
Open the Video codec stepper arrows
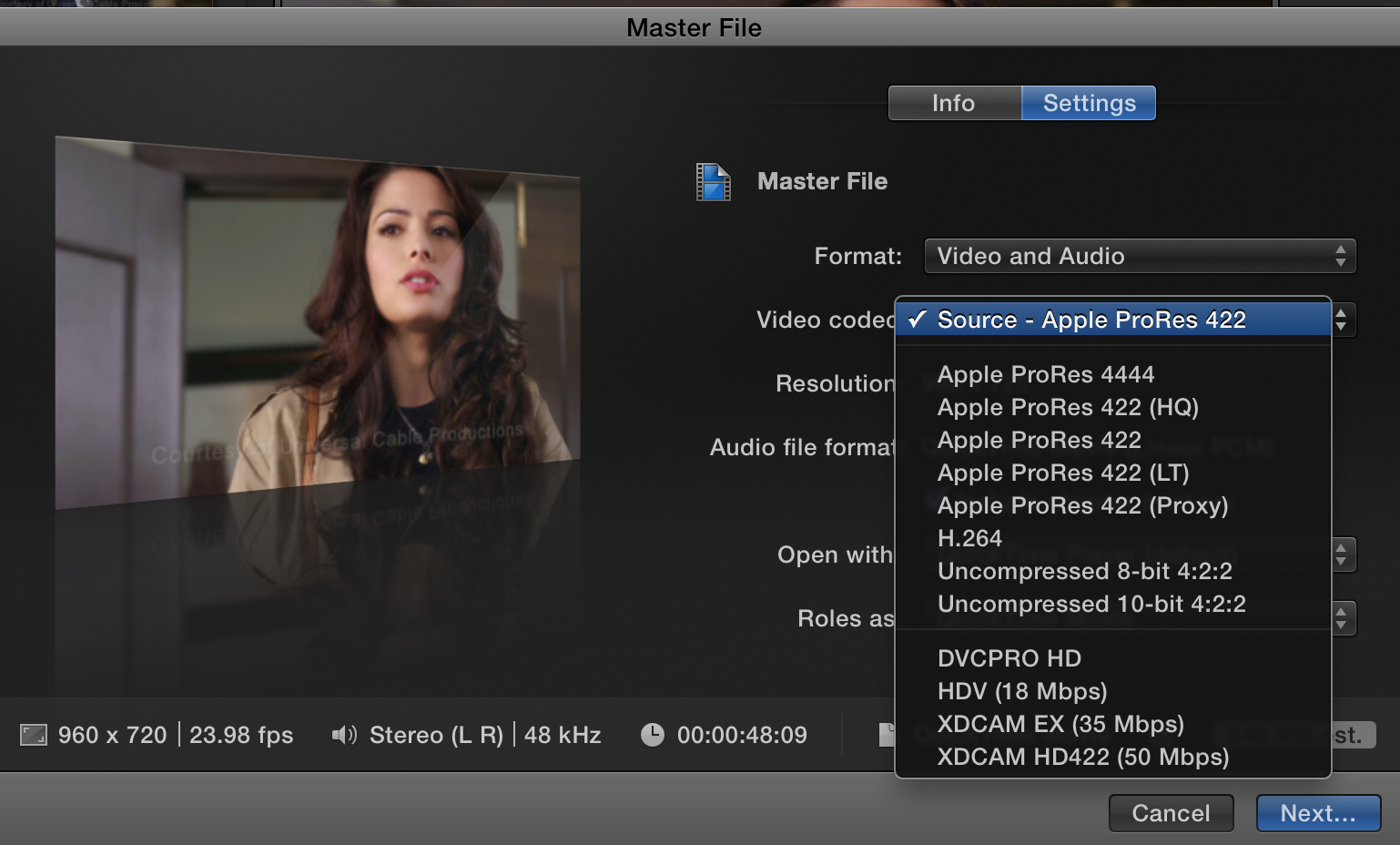pyautogui.click(x=1342, y=320)
